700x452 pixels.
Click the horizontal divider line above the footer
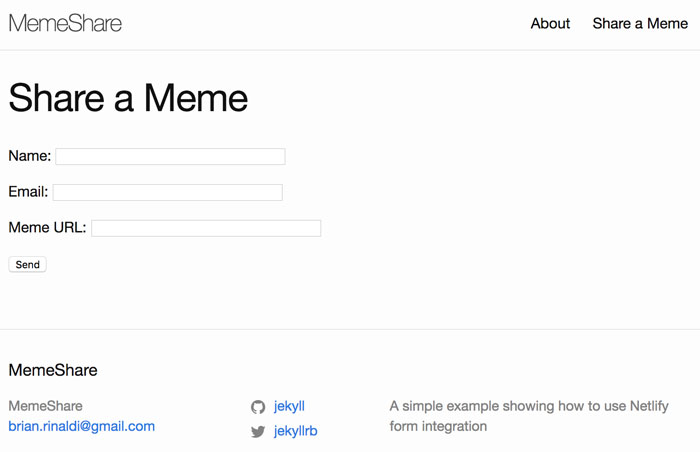click(350, 329)
